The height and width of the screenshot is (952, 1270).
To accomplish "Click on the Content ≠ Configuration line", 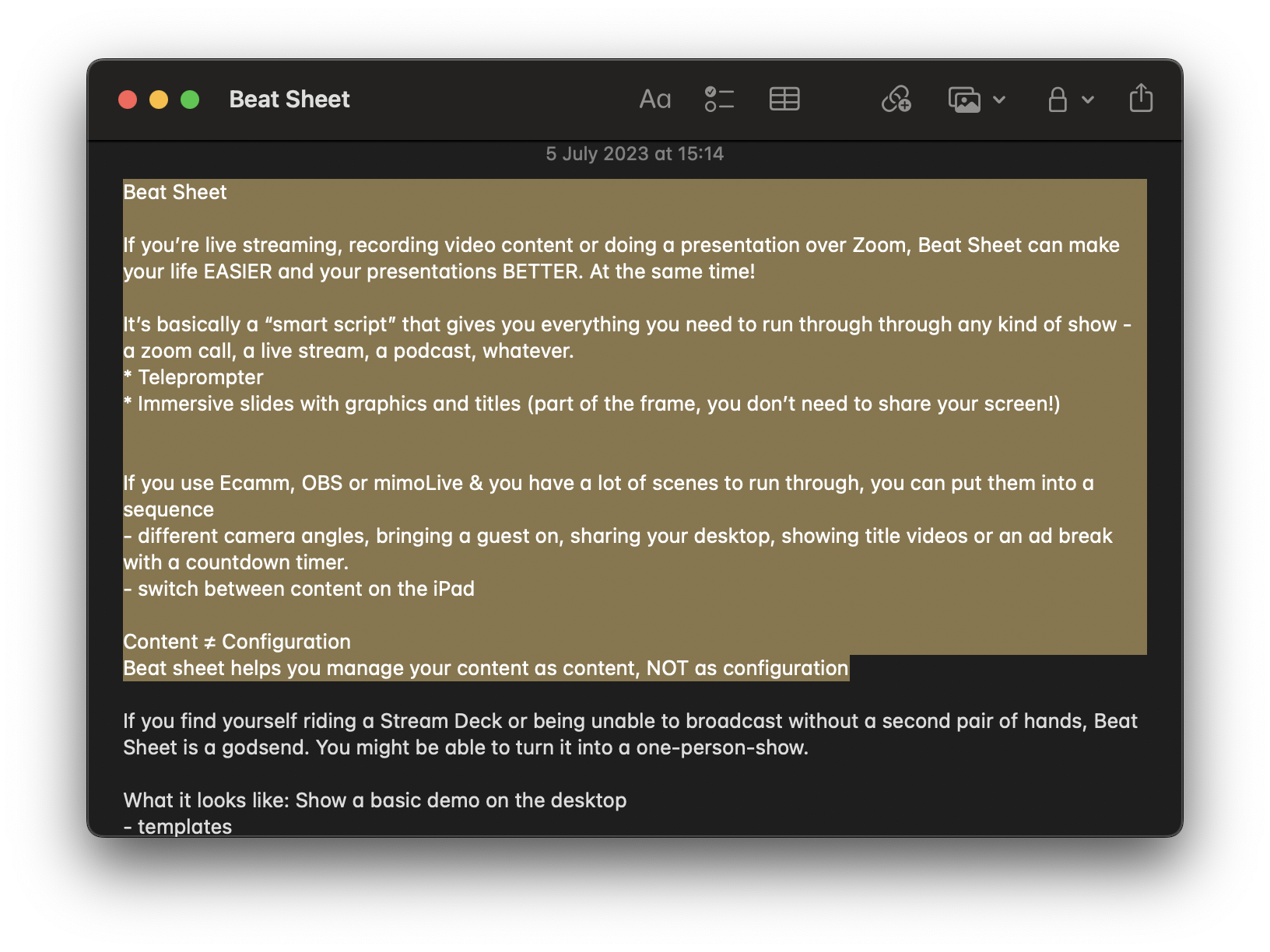I will point(237,642).
